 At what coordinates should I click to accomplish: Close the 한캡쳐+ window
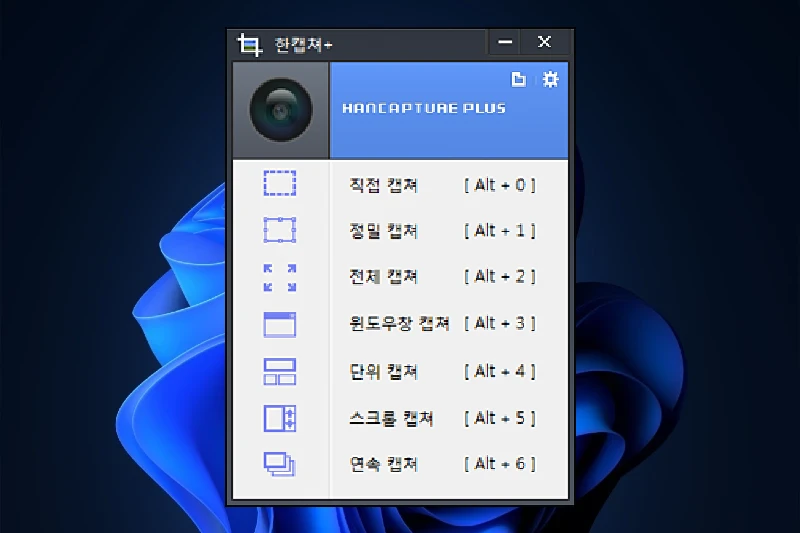tap(544, 42)
